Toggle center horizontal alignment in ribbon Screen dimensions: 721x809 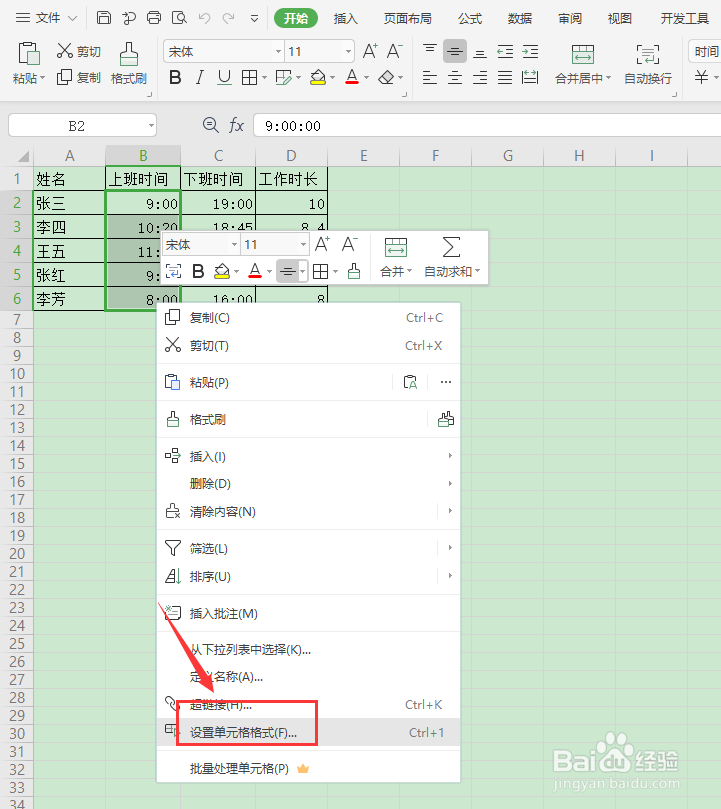(455, 78)
